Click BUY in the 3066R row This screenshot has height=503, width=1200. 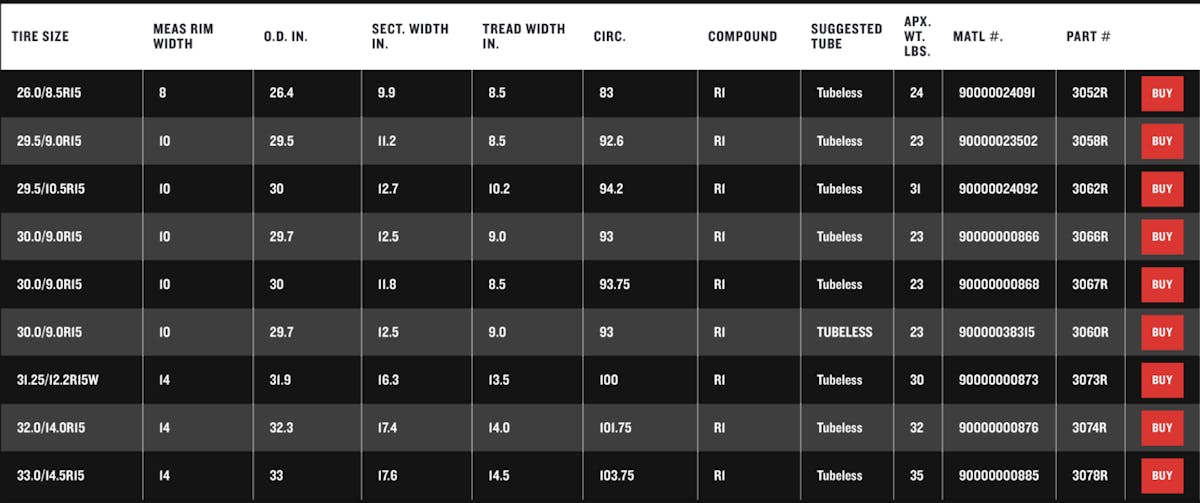(1161, 237)
